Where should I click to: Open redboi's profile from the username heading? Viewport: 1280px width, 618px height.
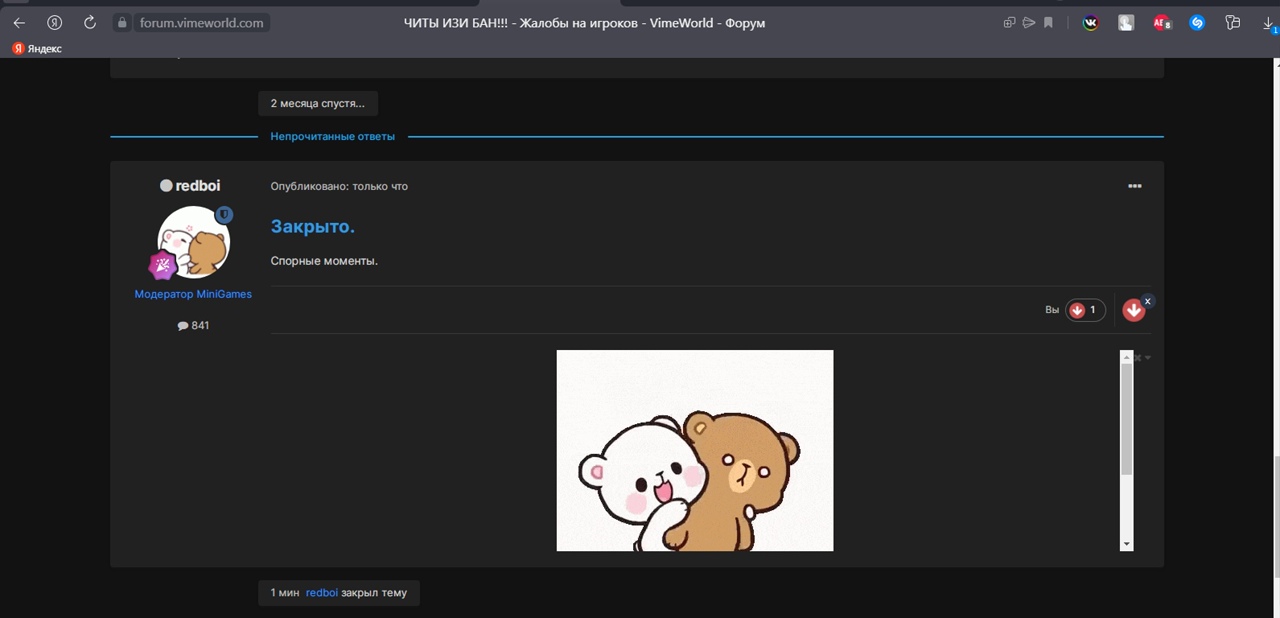click(x=198, y=186)
